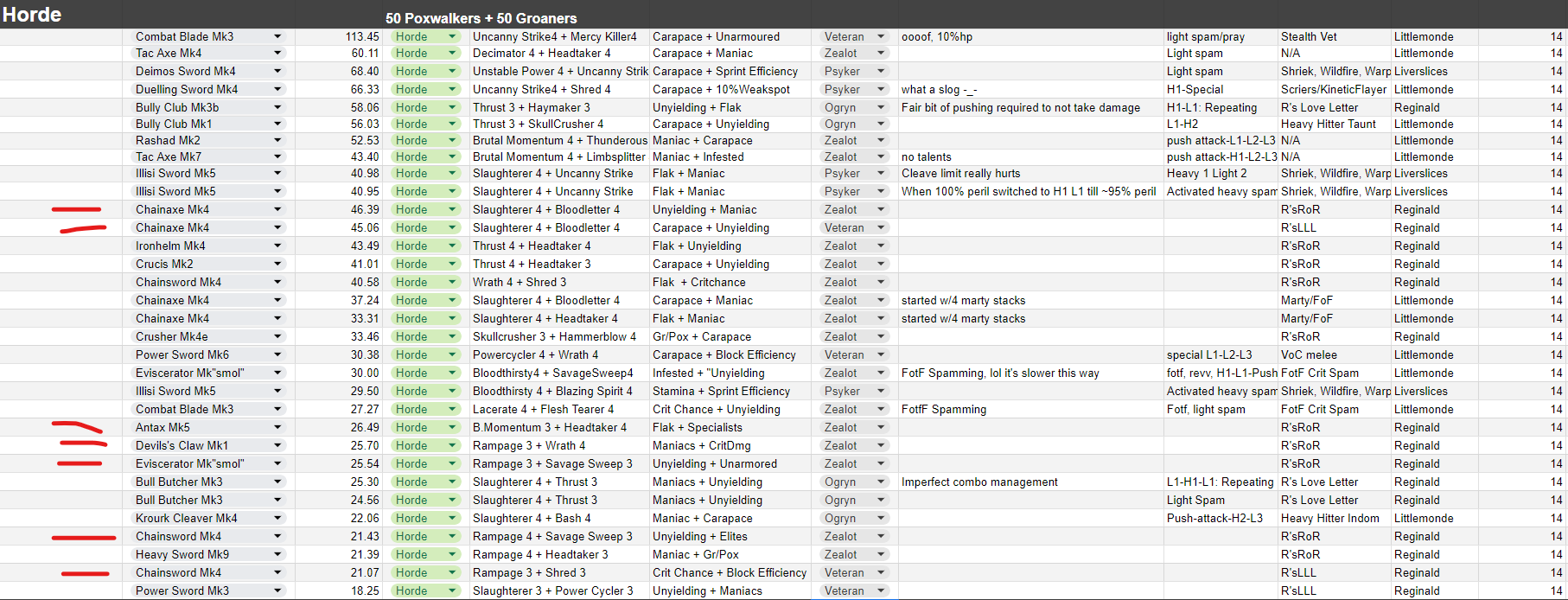Viewport: 1568px width, 600px height.
Task: Open the green Horde chip in Bully Club Mk1 row
Action: [425, 124]
